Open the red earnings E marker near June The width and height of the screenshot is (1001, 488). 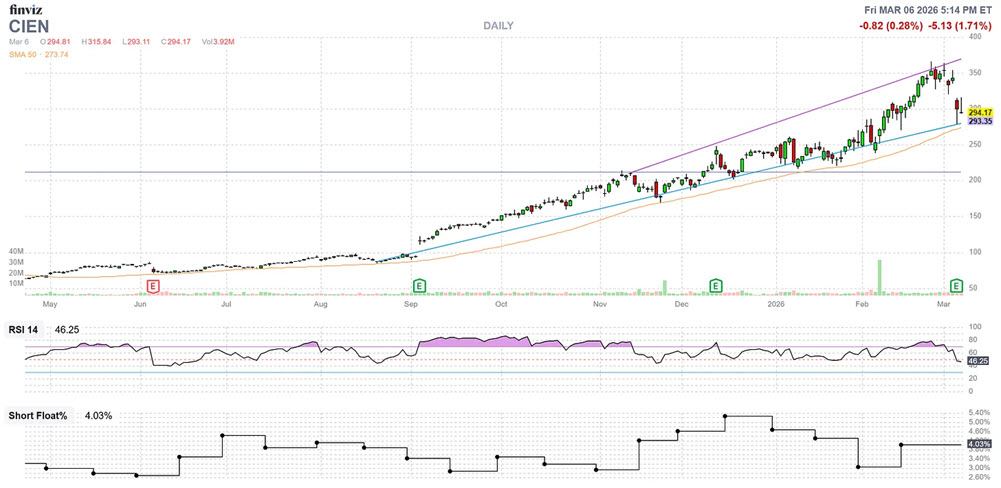click(153, 286)
